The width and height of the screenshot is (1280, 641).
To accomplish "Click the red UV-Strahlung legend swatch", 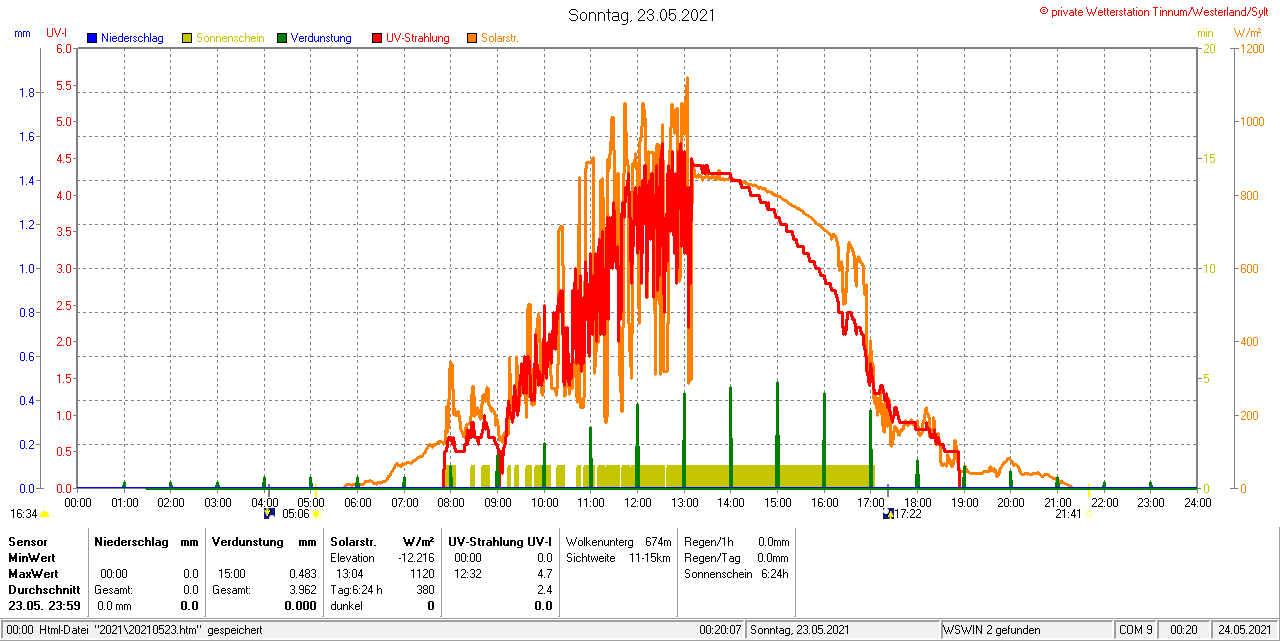I will pos(377,38).
